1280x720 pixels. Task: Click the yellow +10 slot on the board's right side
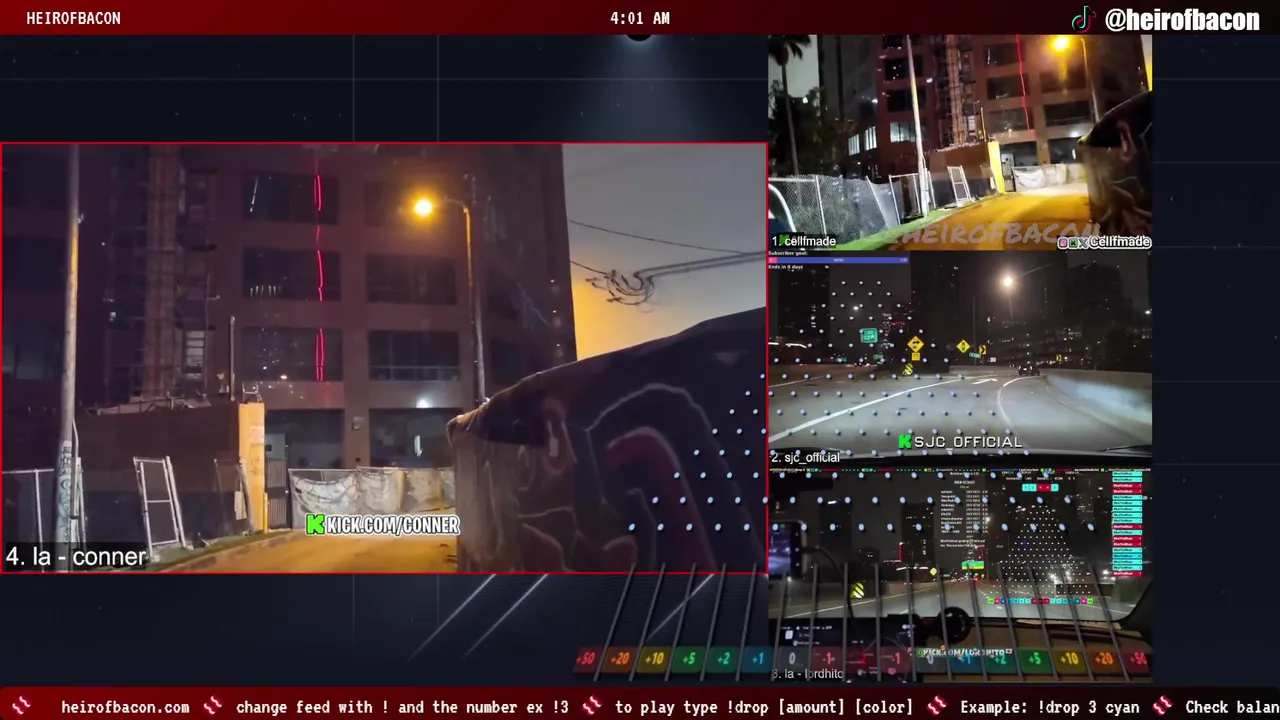[x=1069, y=659]
